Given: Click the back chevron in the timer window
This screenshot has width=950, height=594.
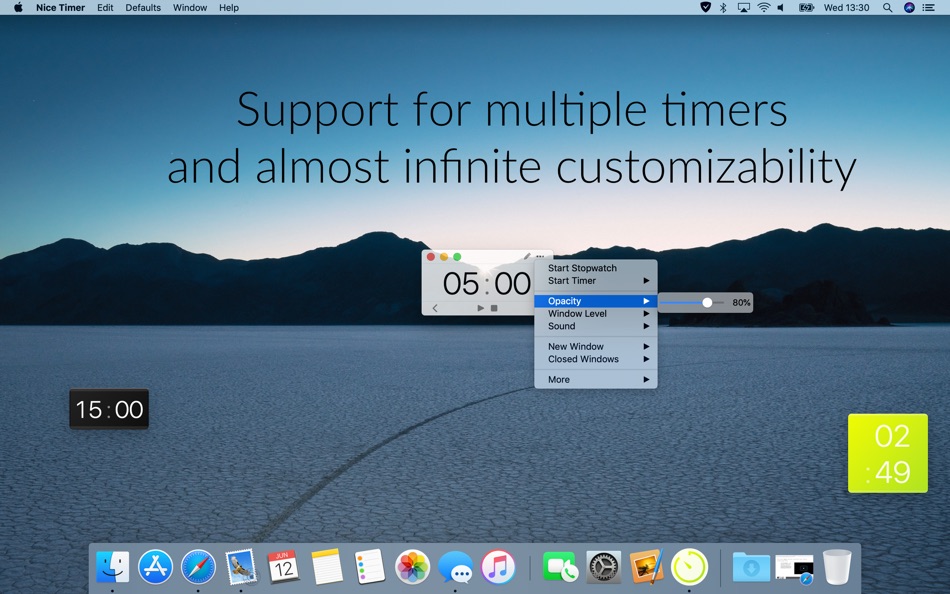Looking at the screenshot, I should coord(435,308).
